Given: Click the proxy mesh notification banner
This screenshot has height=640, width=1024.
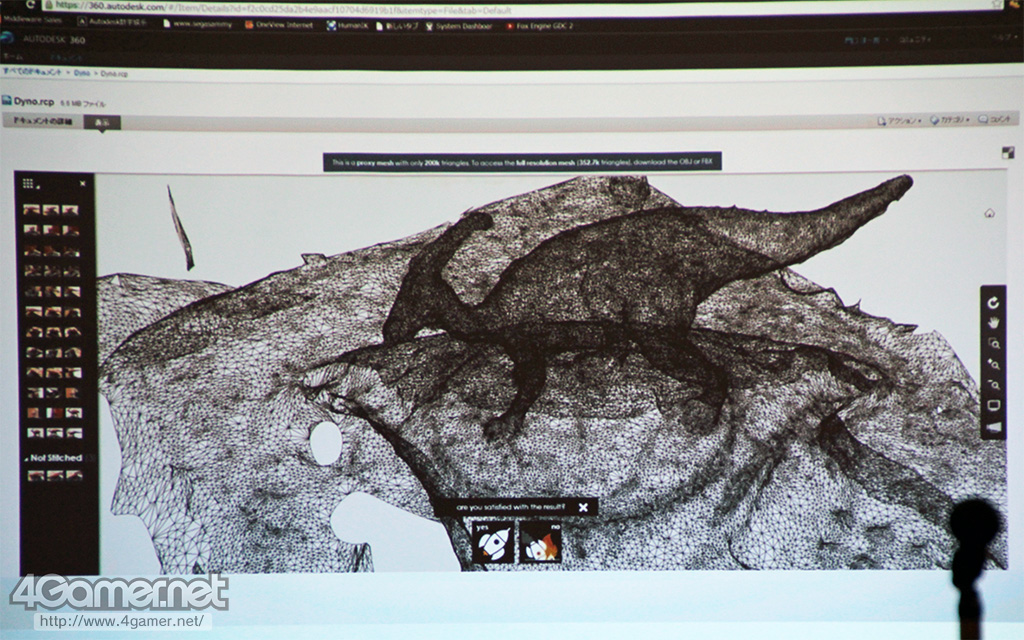Looking at the screenshot, I should [522, 162].
